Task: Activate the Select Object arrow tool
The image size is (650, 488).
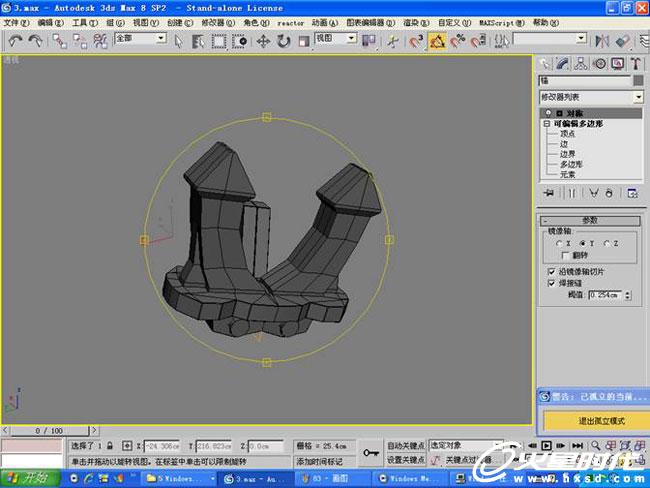Action: (x=178, y=41)
